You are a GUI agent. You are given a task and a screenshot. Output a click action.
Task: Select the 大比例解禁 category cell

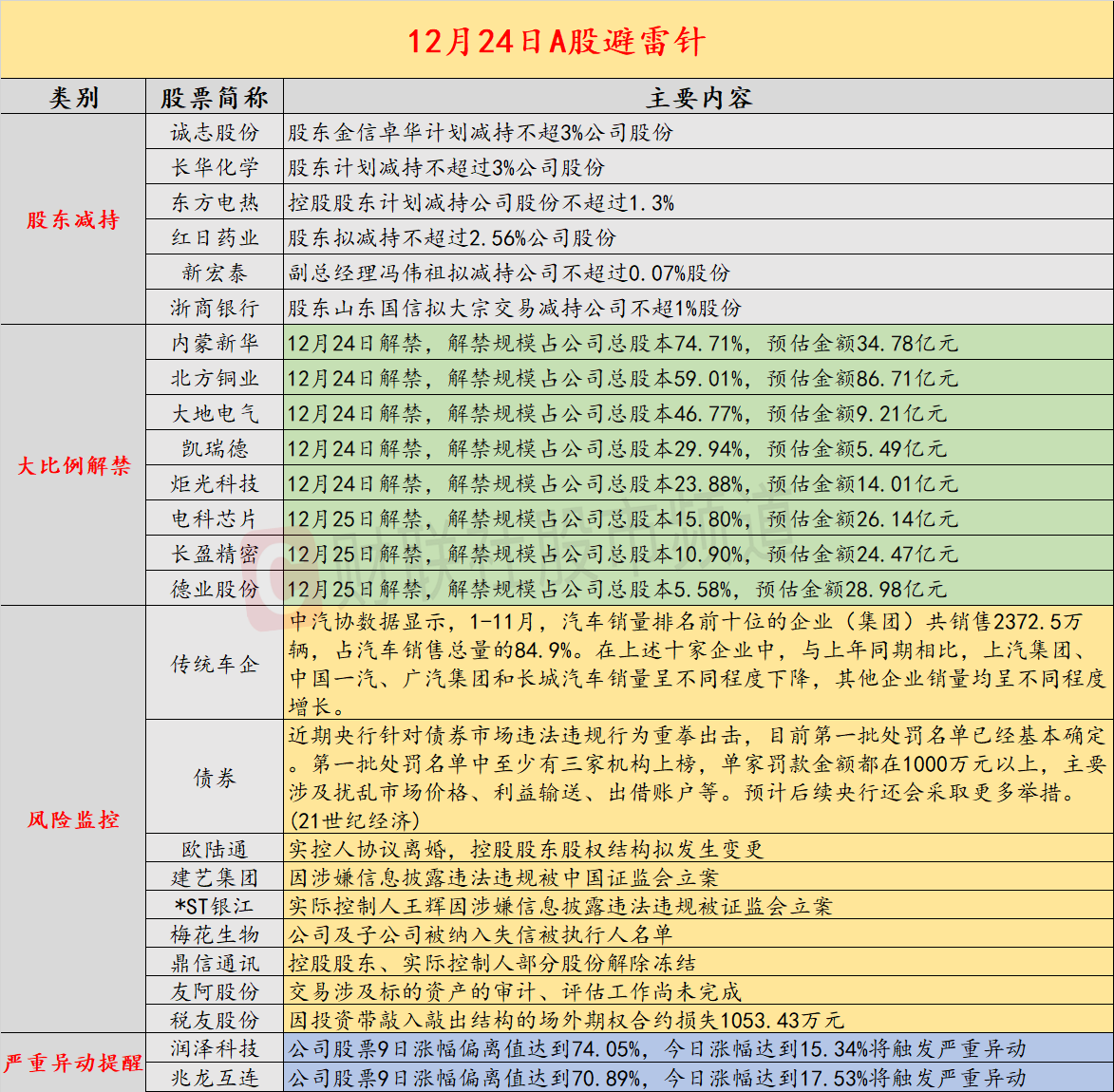pyautogui.click(x=73, y=465)
